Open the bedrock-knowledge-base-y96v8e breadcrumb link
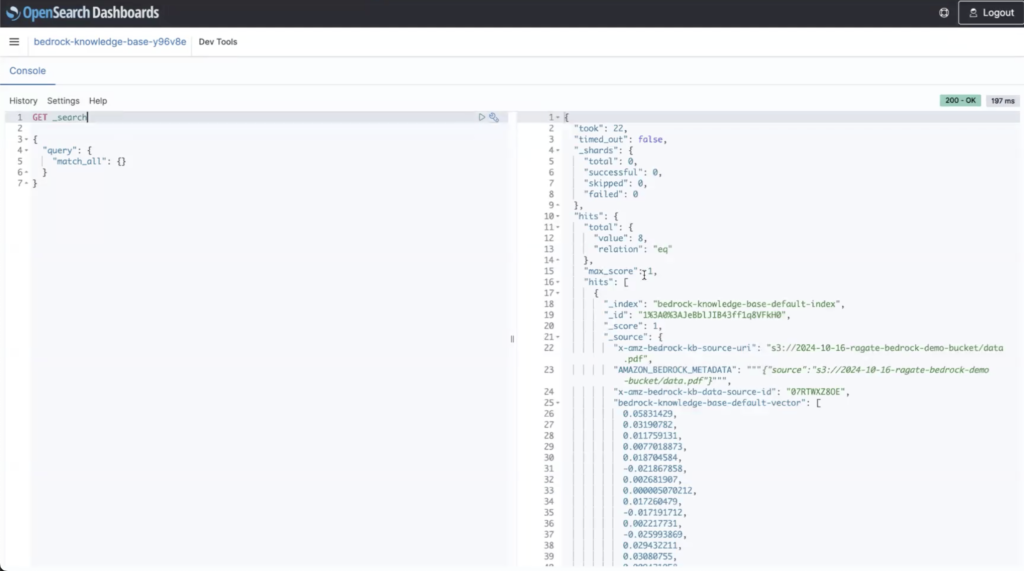1024x571 pixels. click(x=110, y=42)
